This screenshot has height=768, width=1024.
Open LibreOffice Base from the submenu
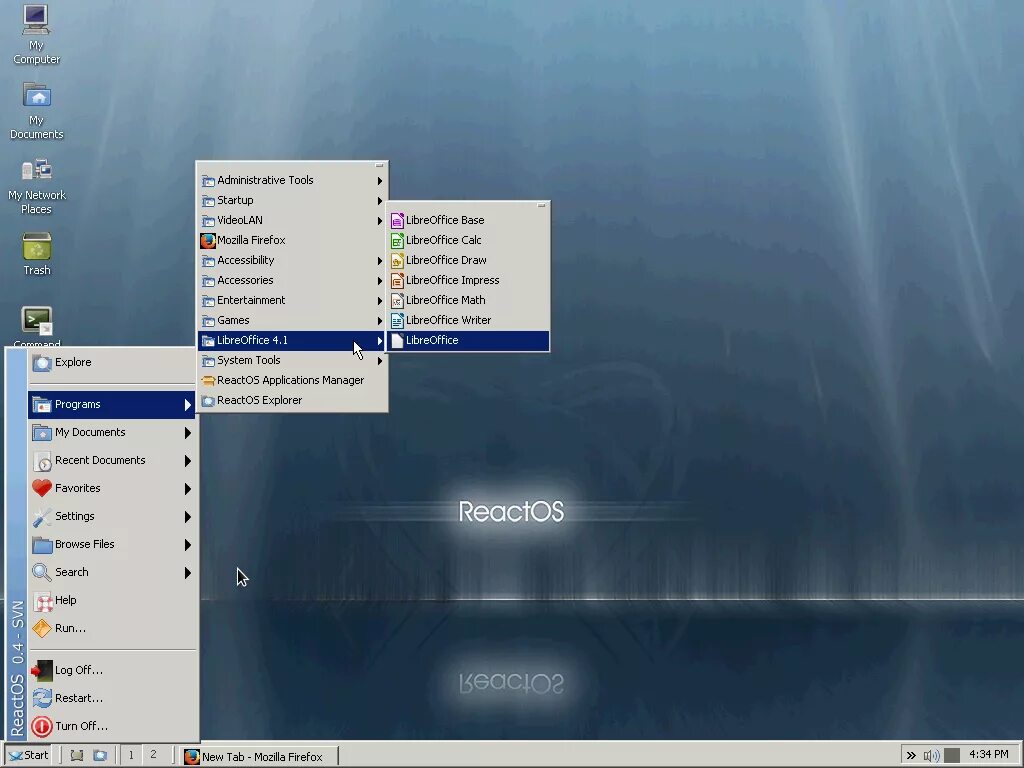(468, 220)
